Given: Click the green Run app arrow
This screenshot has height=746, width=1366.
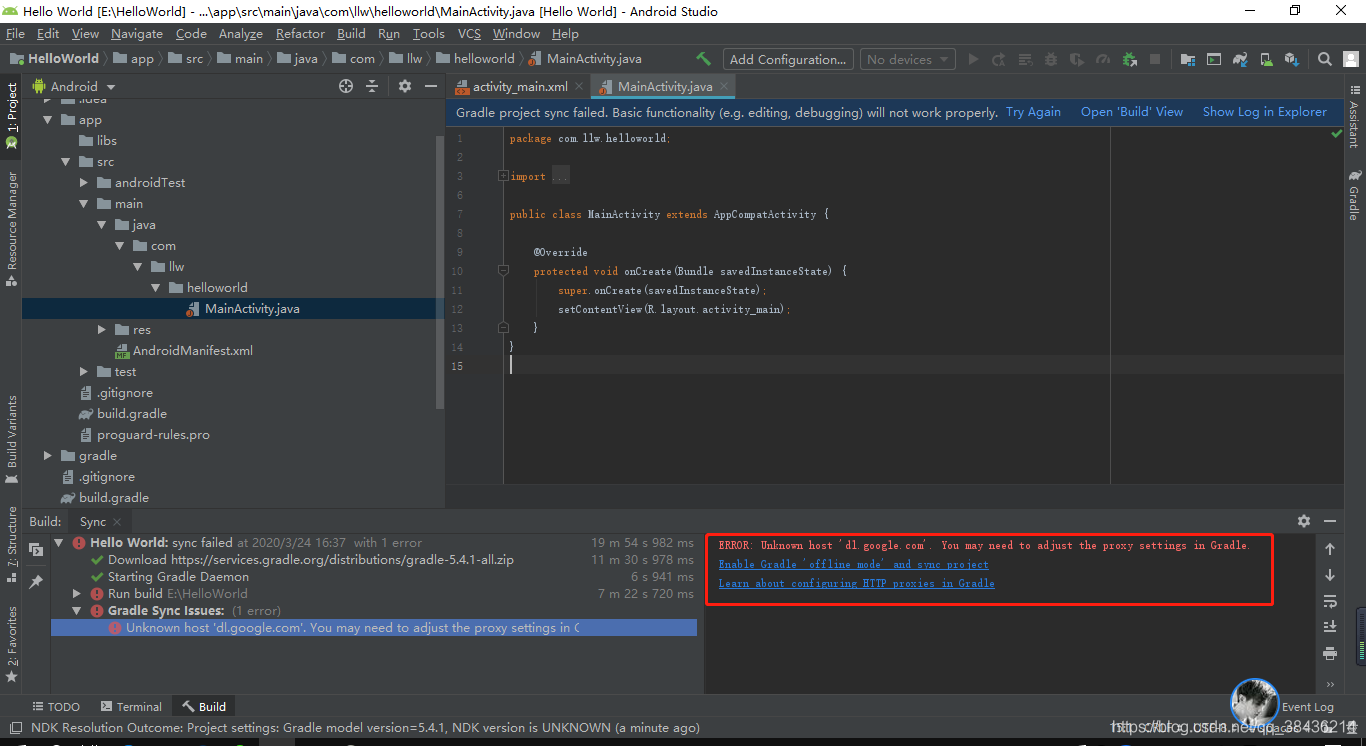Looking at the screenshot, I should pos(973,59).
